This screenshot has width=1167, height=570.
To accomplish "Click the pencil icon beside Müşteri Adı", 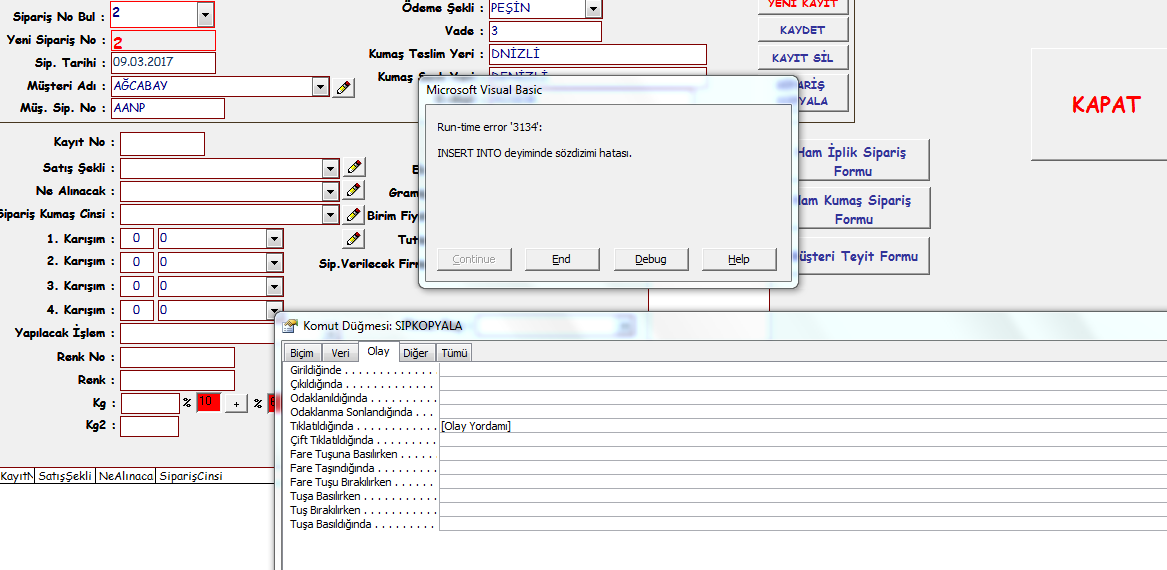I will pyautogui.click(x=344, y=87).
